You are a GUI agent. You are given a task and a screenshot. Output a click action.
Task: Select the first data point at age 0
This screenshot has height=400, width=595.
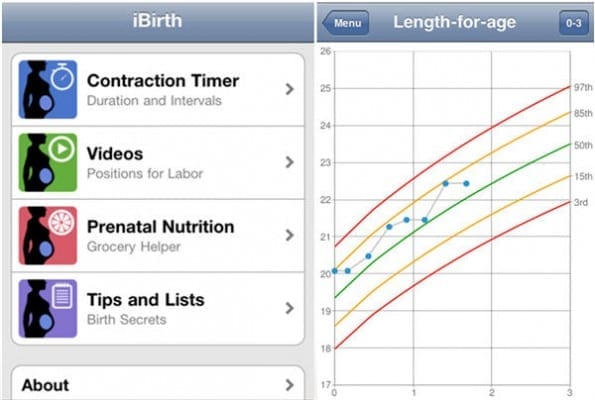335,271
